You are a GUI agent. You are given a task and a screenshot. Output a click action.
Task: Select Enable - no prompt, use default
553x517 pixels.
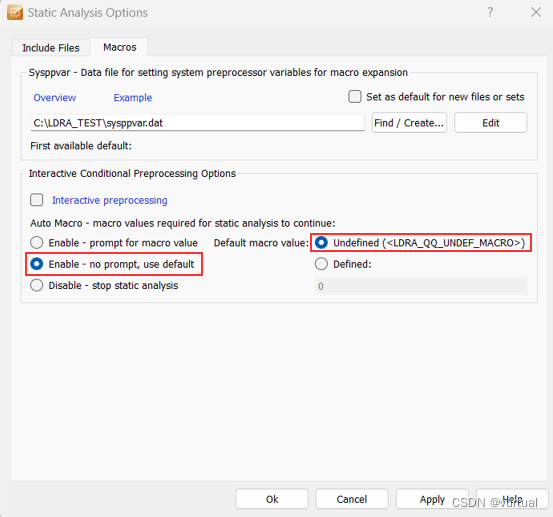pos(37,264)
